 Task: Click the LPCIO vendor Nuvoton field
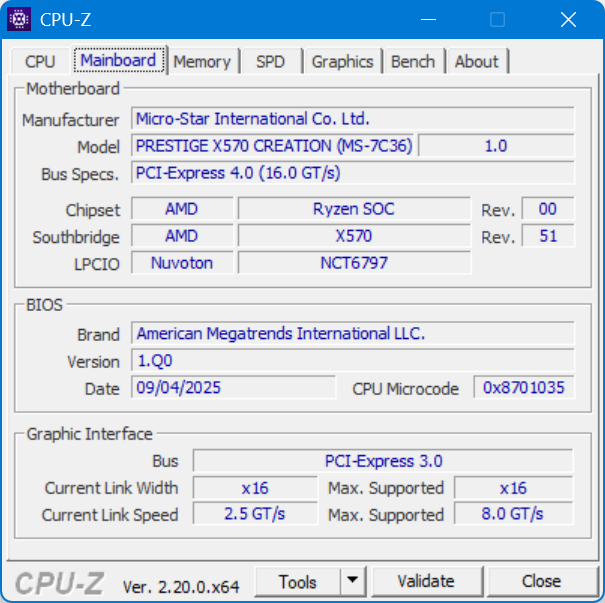point(182,263)
